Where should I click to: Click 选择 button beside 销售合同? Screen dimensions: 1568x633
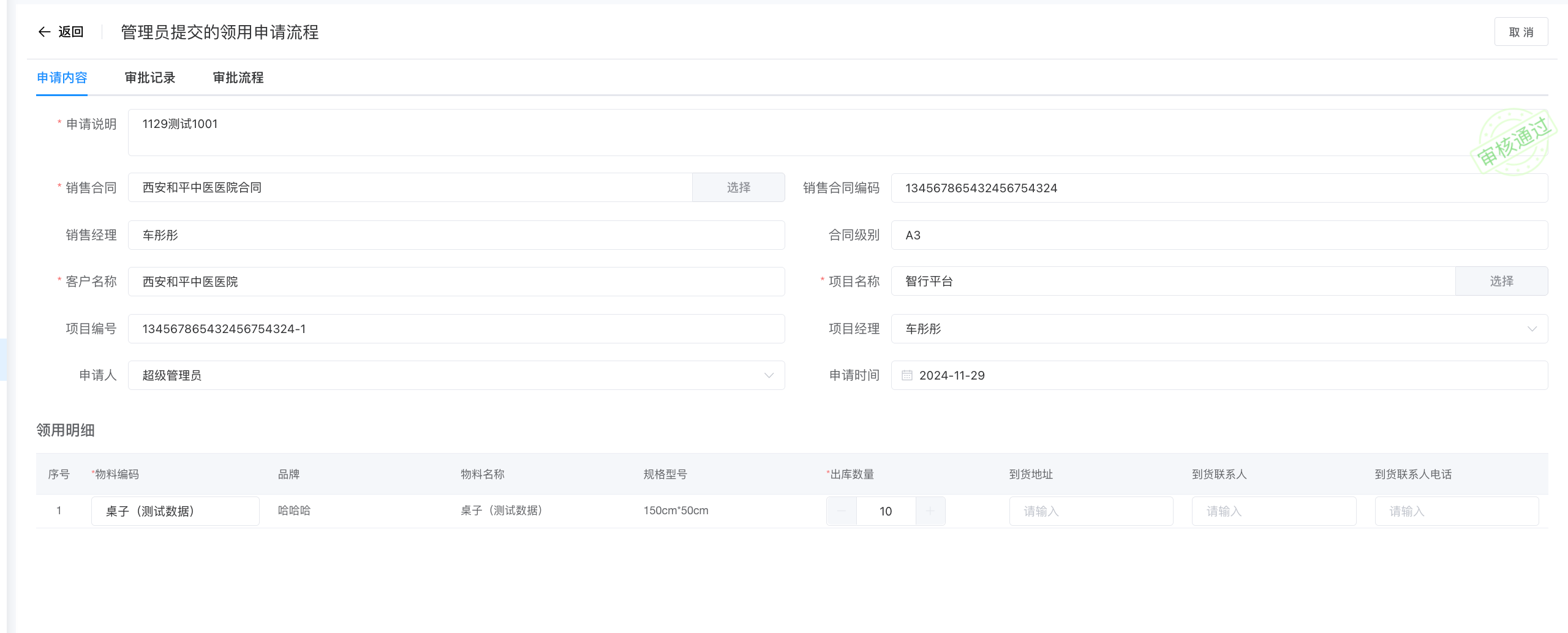[x=738, y=187]
